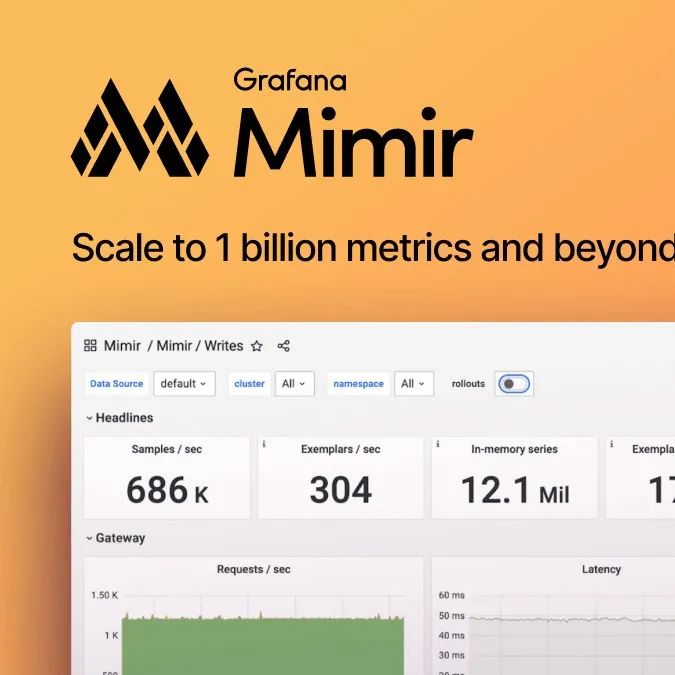
Task: Click the rollouts label
Action: coord(468,384)
